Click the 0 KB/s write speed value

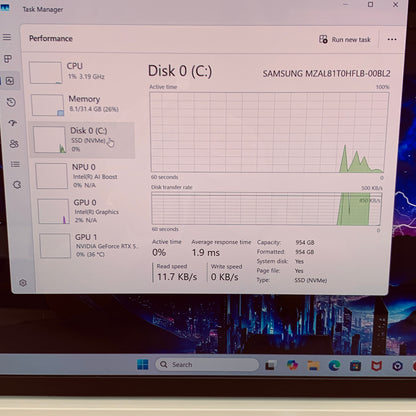[225, 277]
